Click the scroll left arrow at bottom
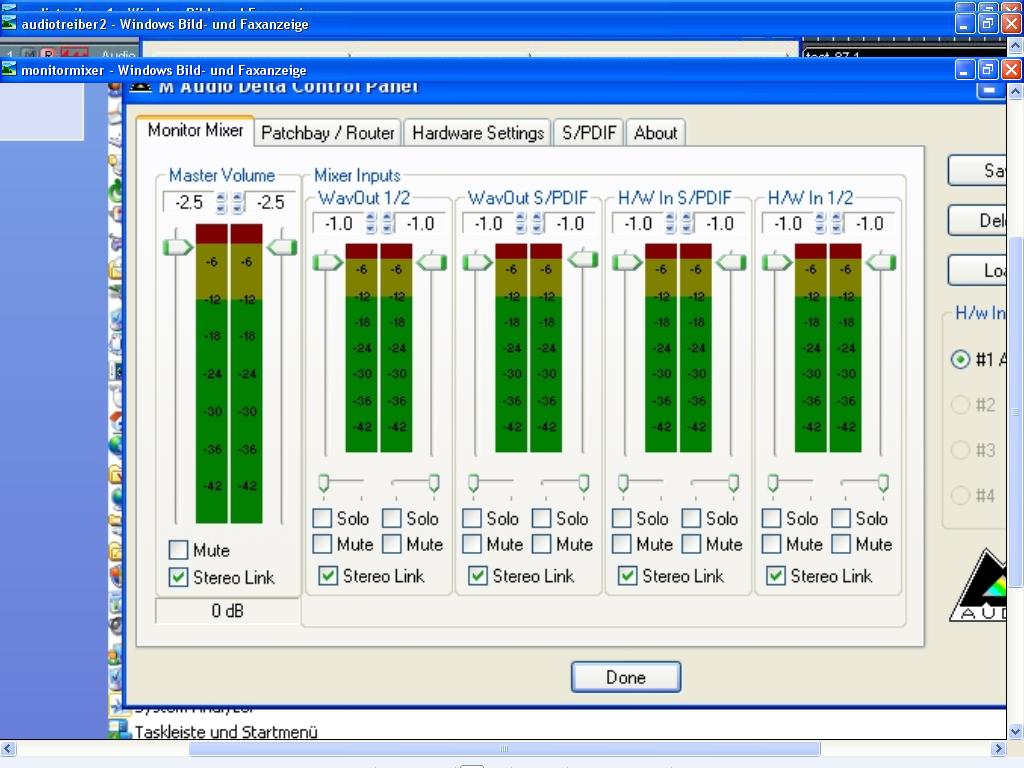 (x=8, y=748)
